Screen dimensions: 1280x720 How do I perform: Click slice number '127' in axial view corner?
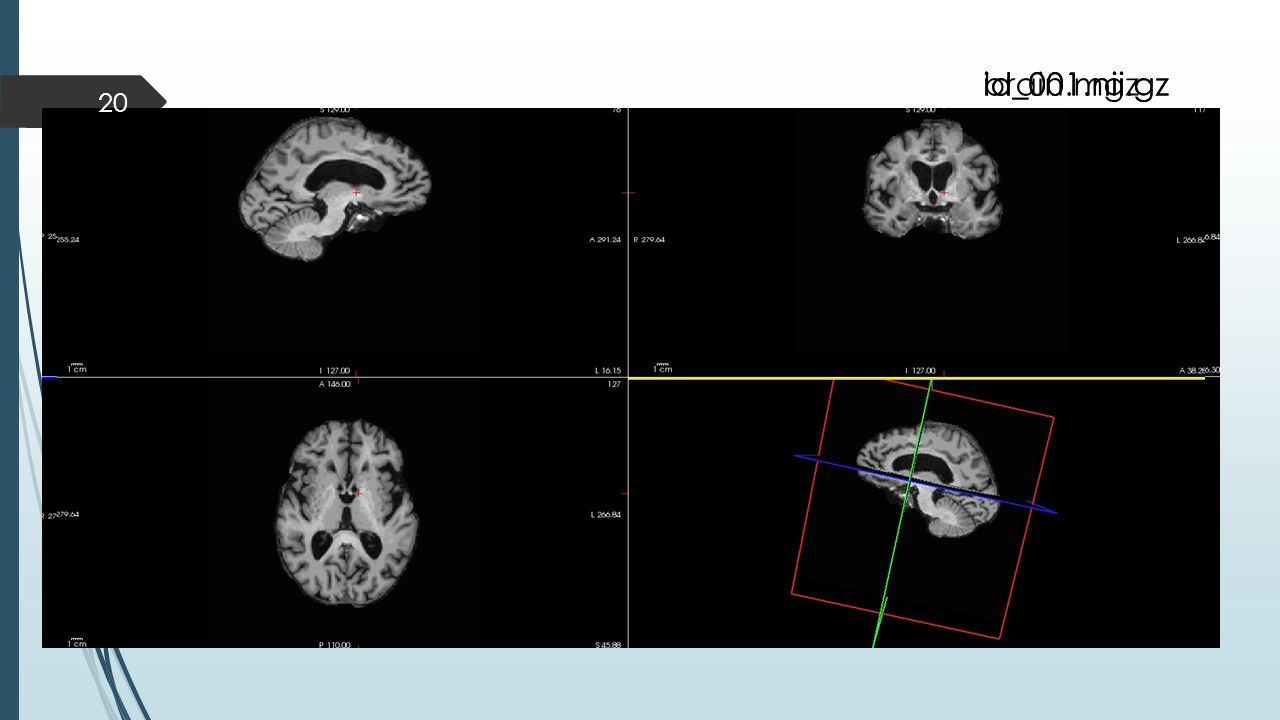pos(613,384)
